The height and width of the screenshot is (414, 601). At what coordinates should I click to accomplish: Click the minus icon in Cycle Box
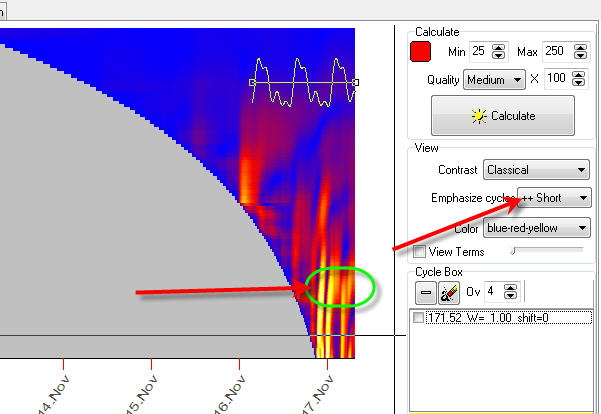point(425,292)
